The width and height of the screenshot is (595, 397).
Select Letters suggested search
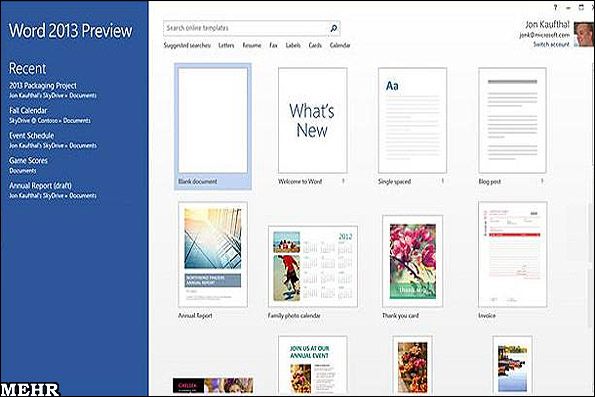[226, 45]
